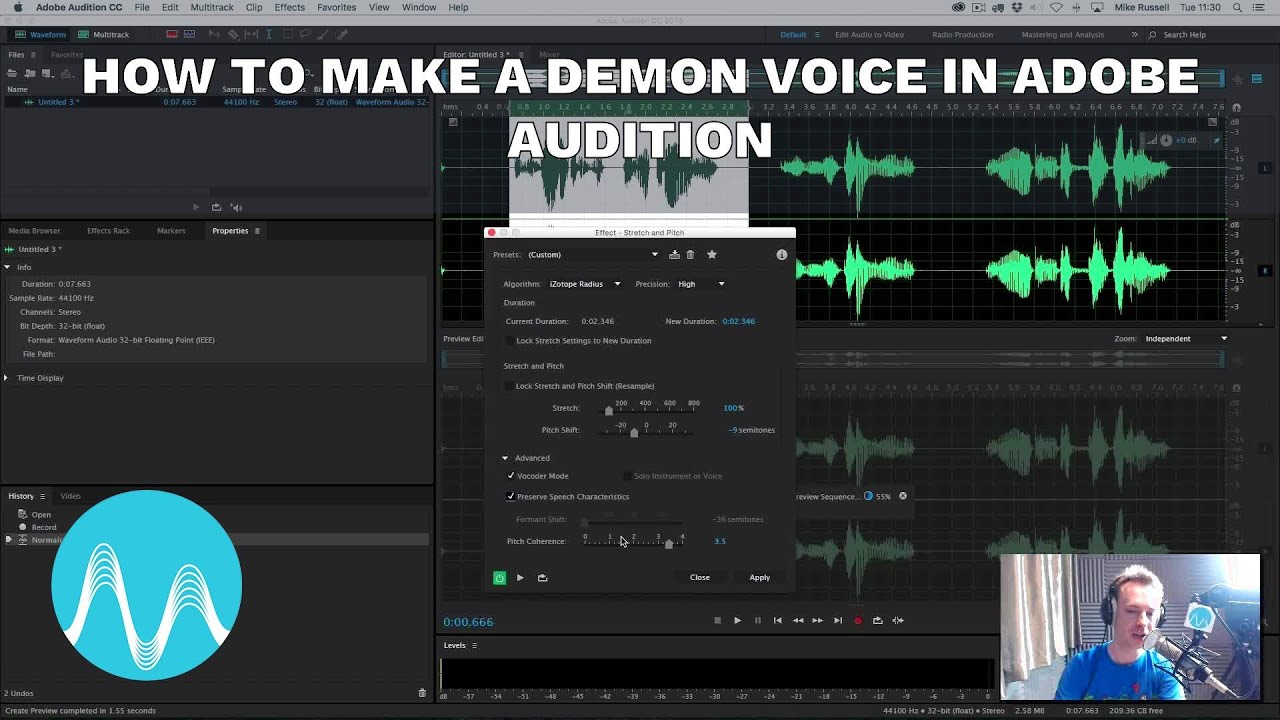Screen dimensions: 1280x720
Task: Pause playback in transport controls
Action: click(757, 620)
